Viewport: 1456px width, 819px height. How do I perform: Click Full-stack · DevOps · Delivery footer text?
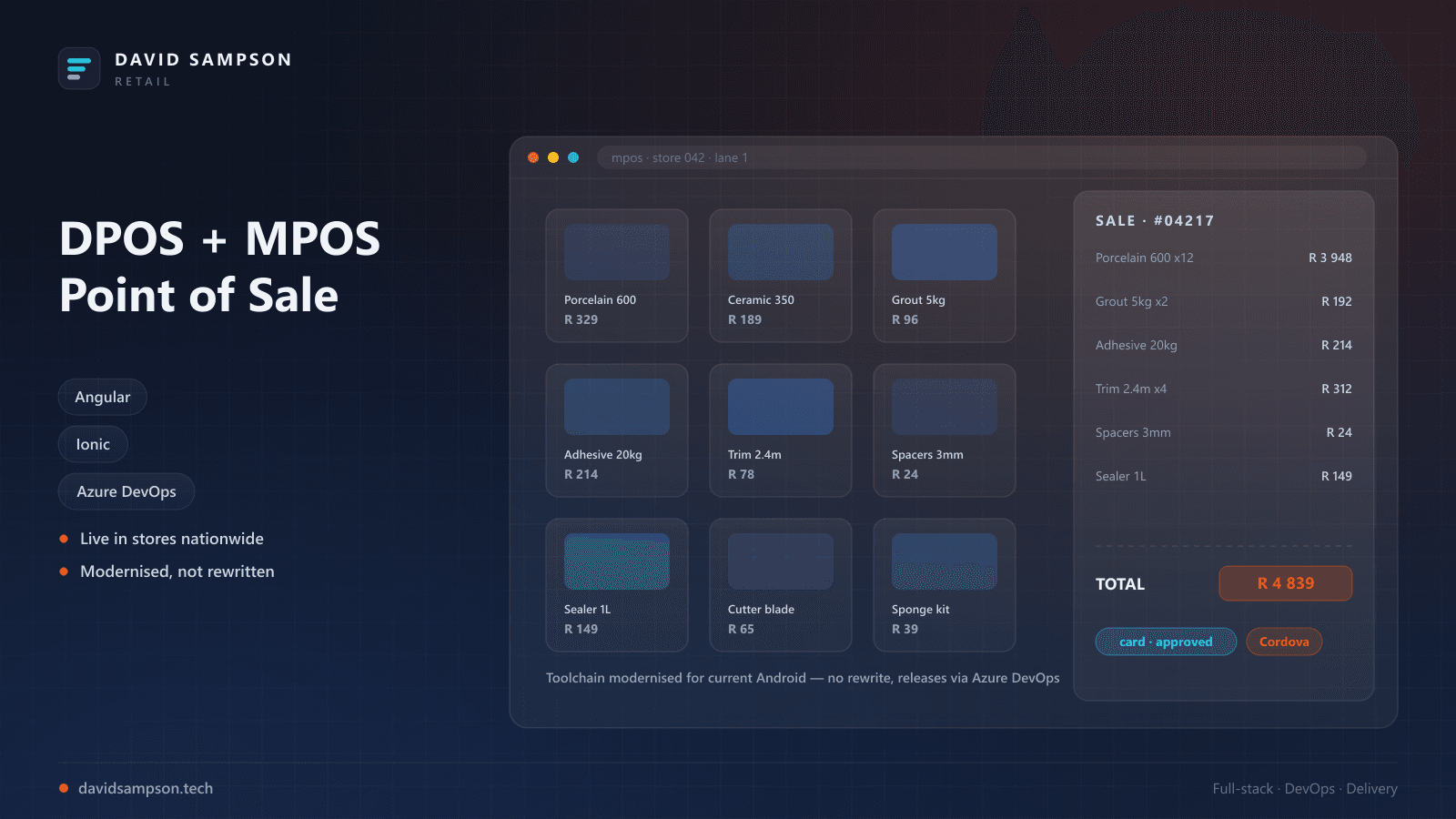pos(1305,788)
